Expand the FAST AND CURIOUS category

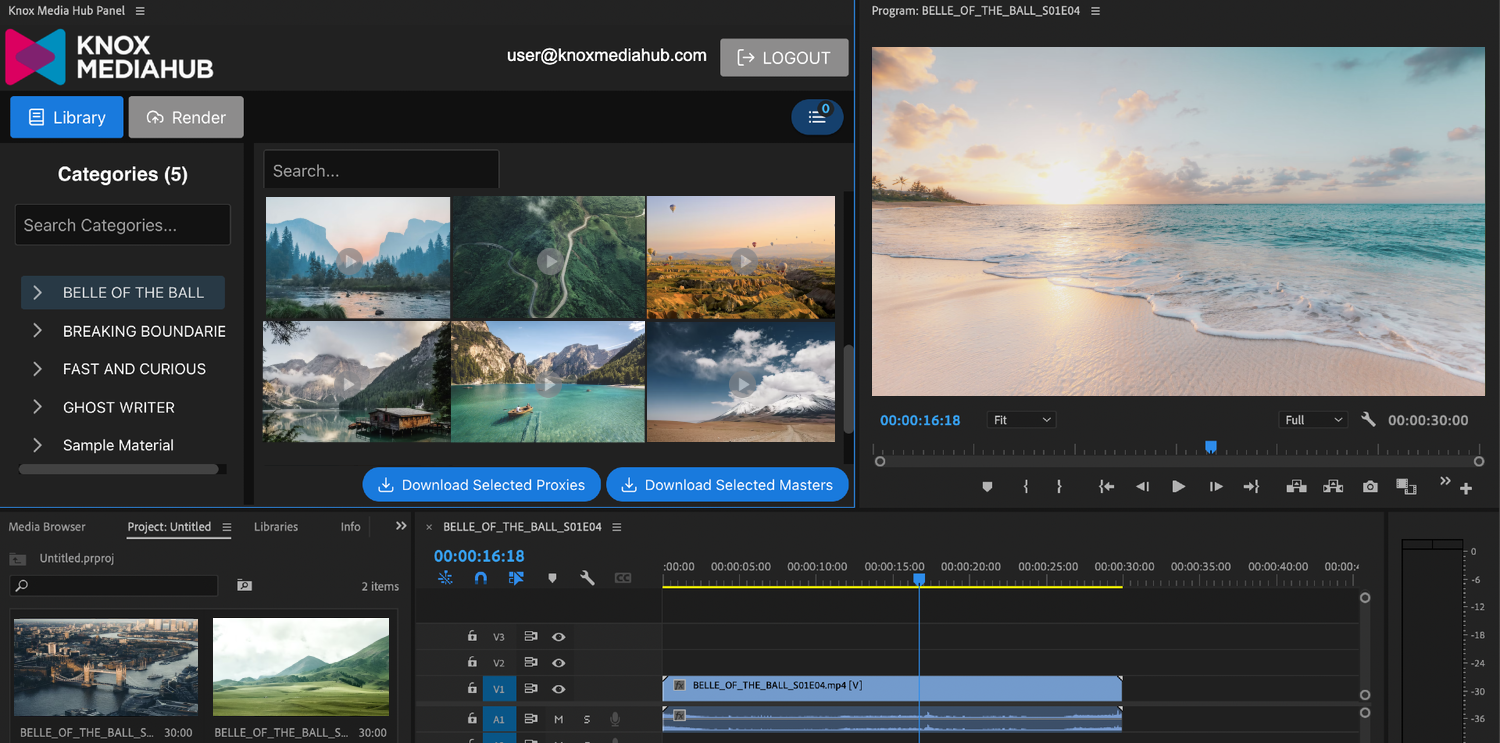pos(37,369)
